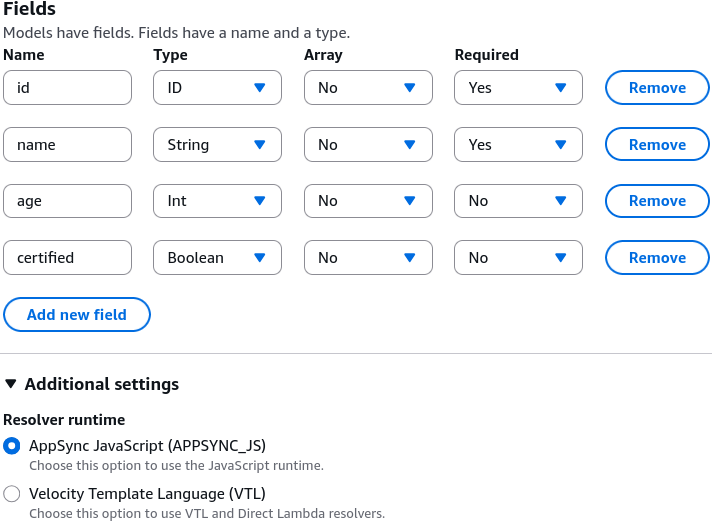Open the Type dropdown for the id field
The height and width of the screenshot is (522, 712).
click(x=217, y=88)
